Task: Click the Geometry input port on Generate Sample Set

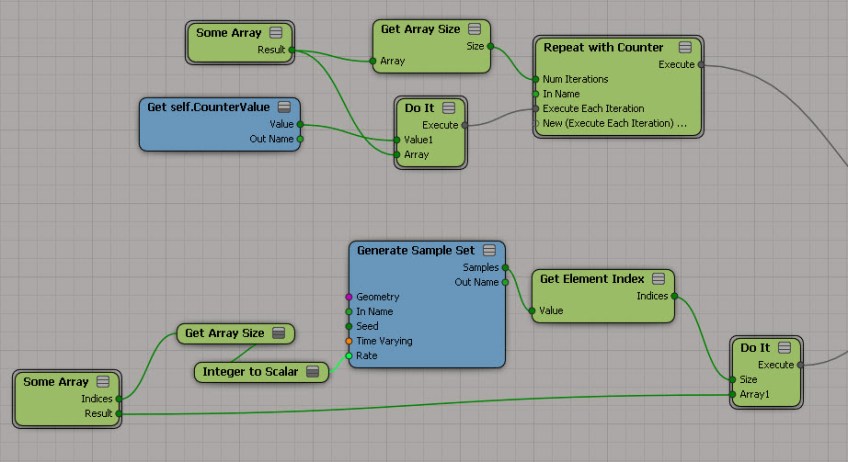Action: [349, 297]
